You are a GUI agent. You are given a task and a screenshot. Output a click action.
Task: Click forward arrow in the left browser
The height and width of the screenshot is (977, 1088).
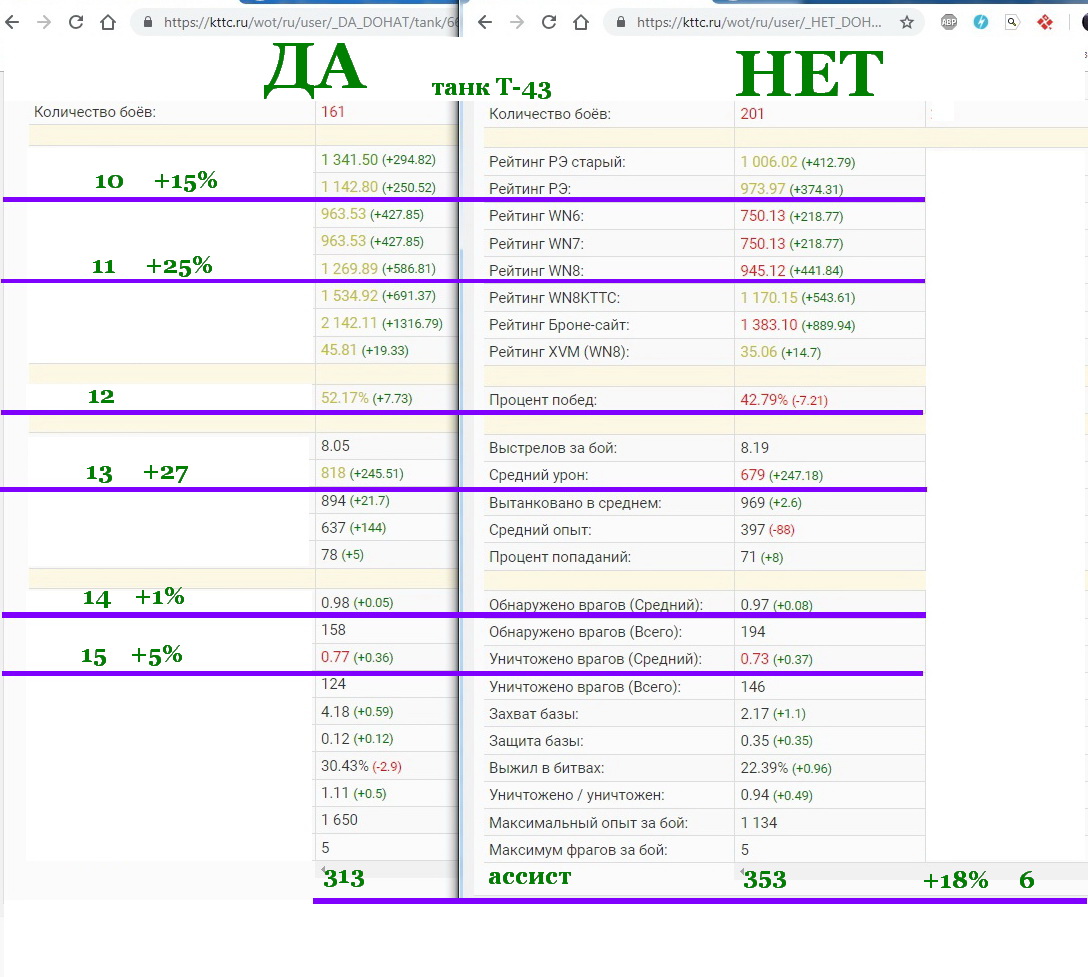coord(44,22)
